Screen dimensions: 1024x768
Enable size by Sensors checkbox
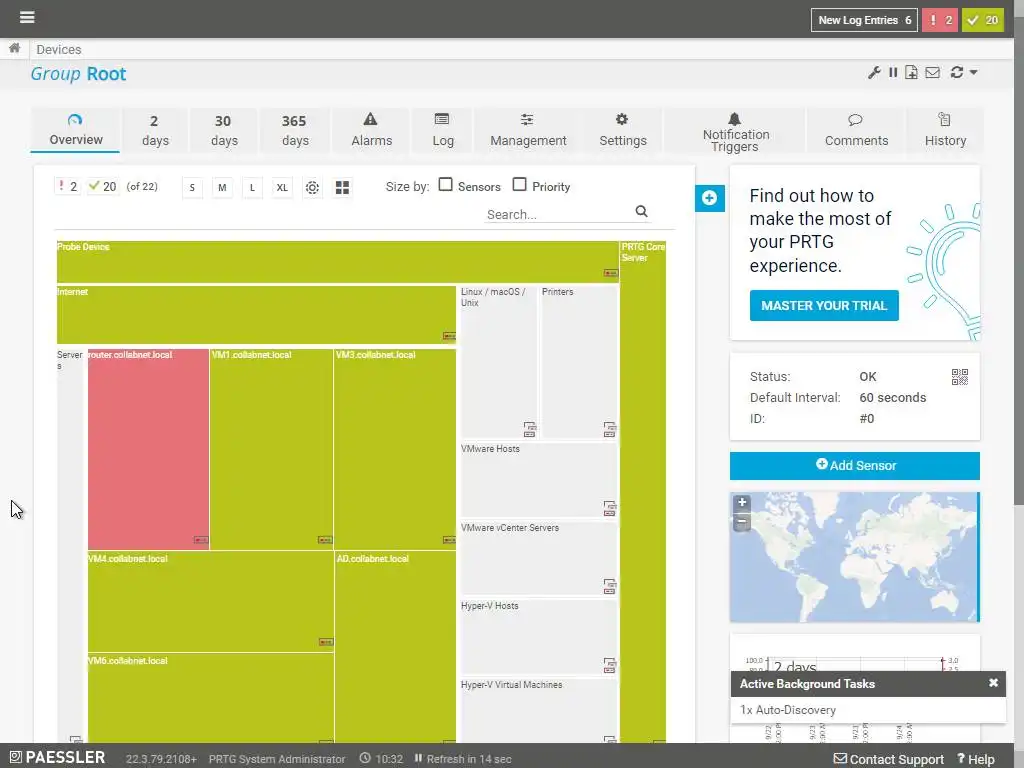pyautogui.click(x=445, y=185)
